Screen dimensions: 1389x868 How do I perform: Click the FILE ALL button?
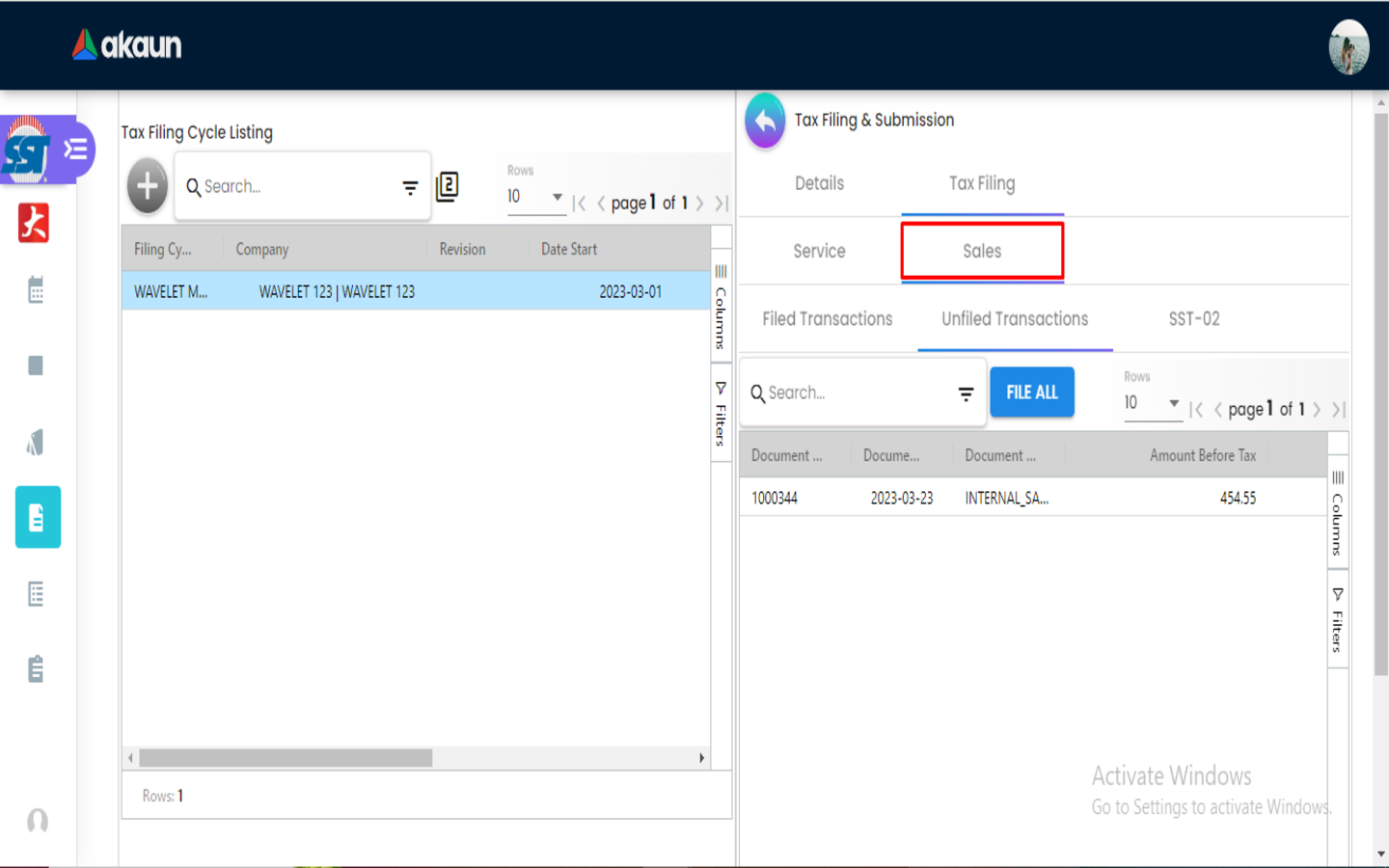[x=1031, y=393]
